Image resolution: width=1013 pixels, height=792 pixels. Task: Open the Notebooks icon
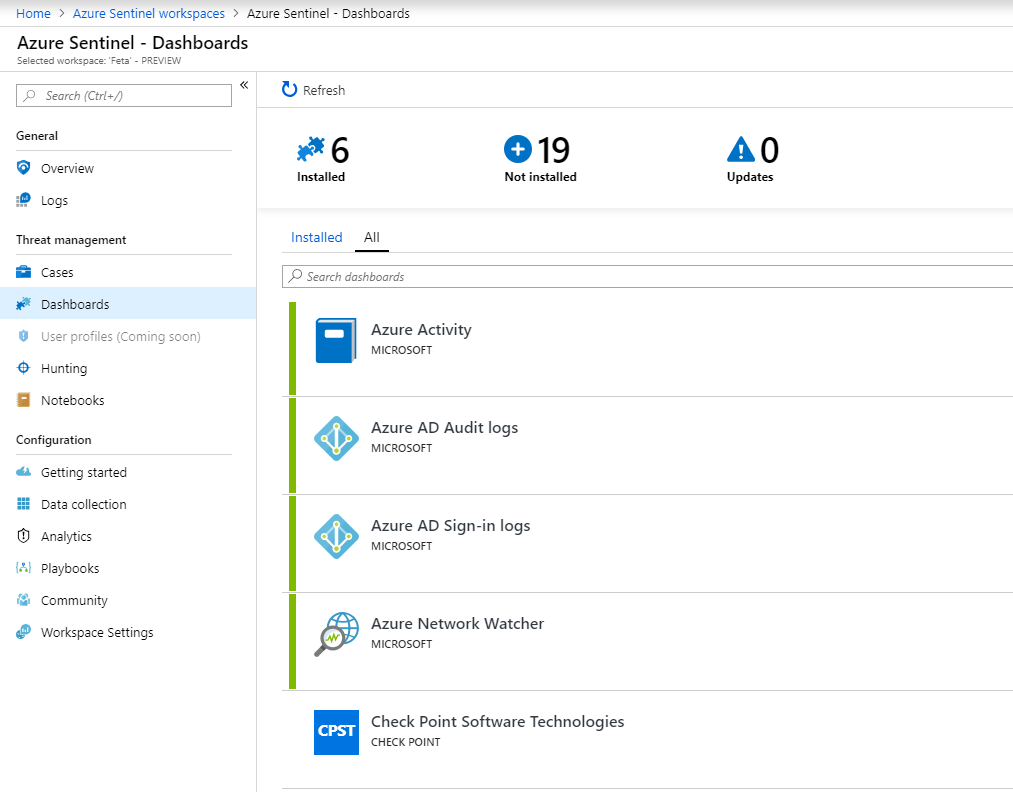(24, 400)
